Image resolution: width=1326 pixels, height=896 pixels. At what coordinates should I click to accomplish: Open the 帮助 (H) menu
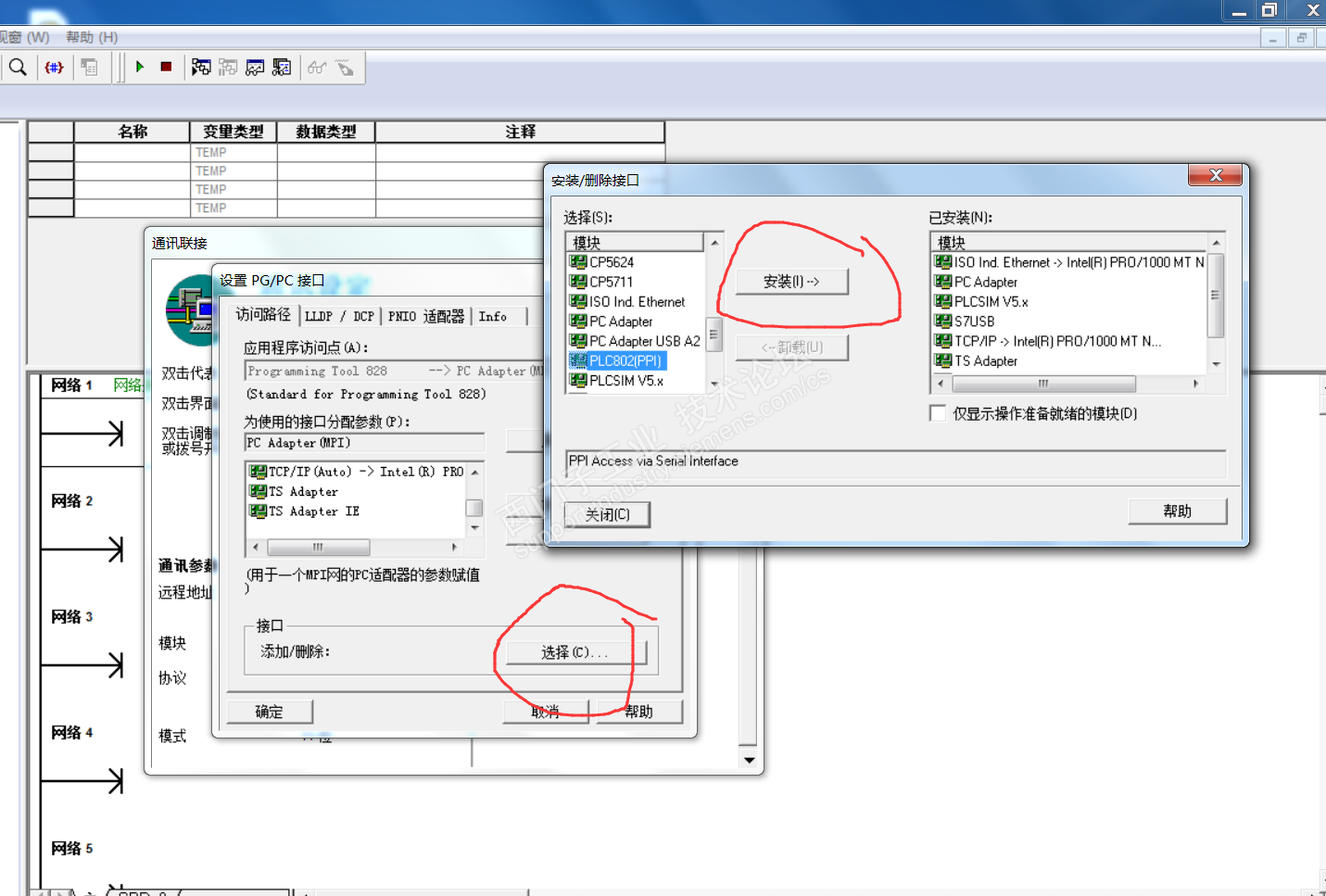pyautogui.click(x=92, y=37)
